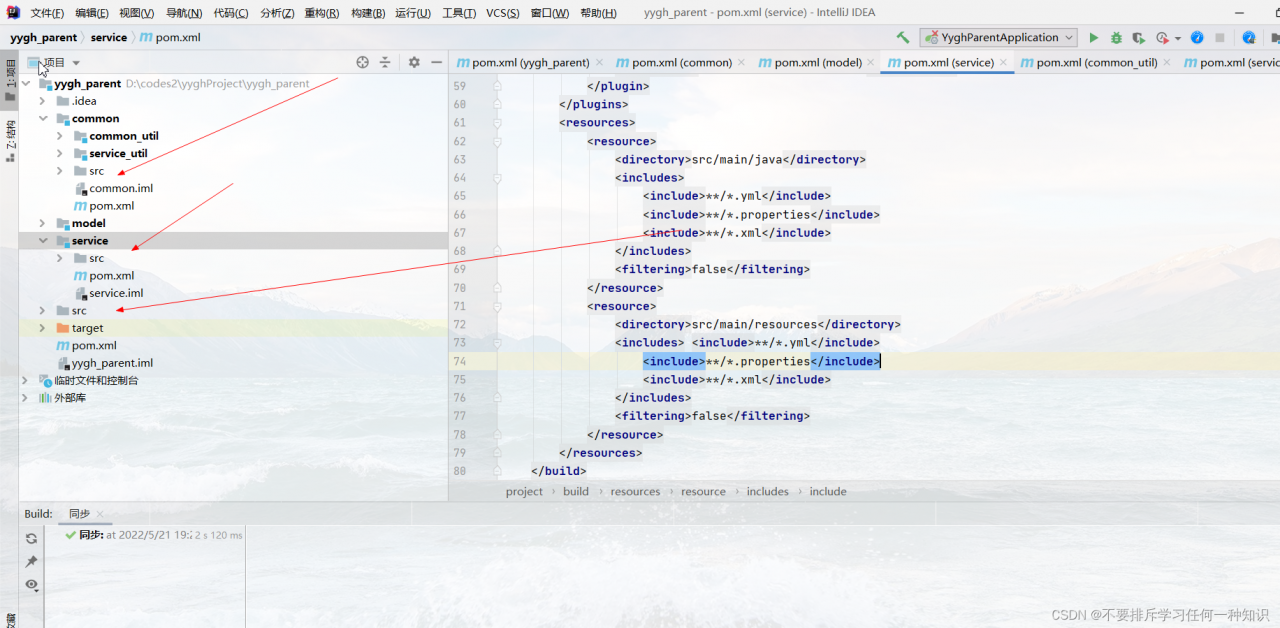Open the 重构(R) menu
The width and height of the screenshot is (1280, 628).
tap(322, 13)
